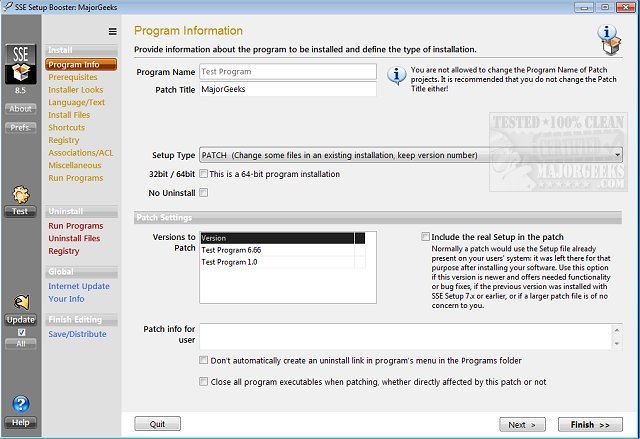
Task: Click the Patch Settings header bar
Action: click(x=378, y=217)
